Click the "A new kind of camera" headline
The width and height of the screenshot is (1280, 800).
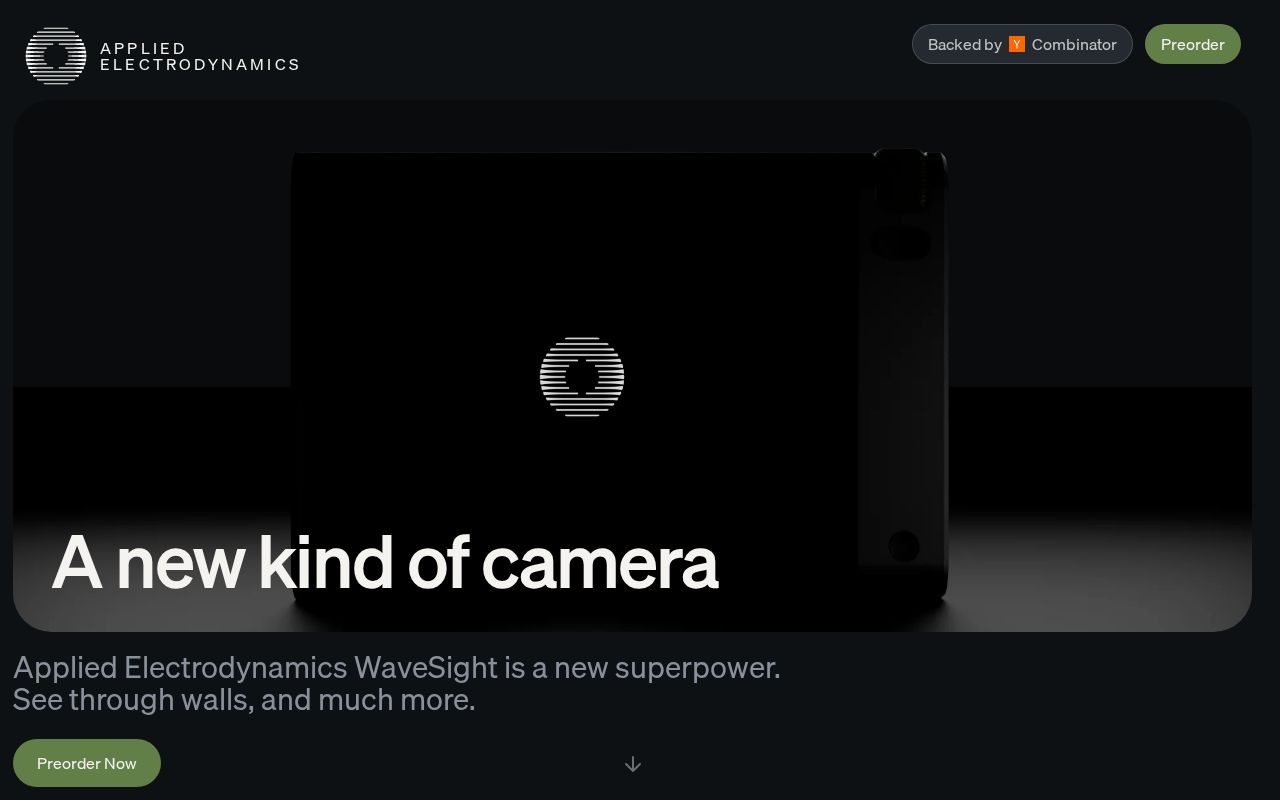(x=385, y=563)
